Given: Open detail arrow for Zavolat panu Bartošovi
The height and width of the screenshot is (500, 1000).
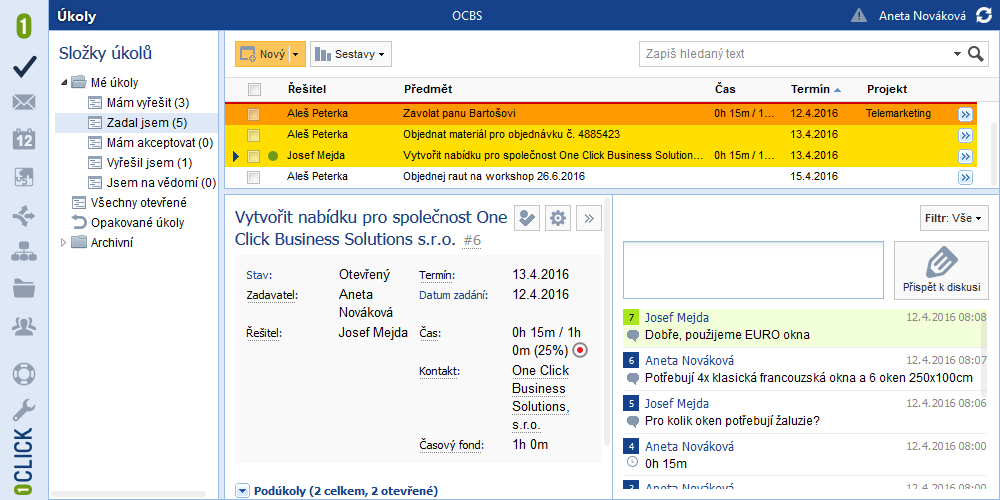Looking at the screenshot, I should pos(965,114).
